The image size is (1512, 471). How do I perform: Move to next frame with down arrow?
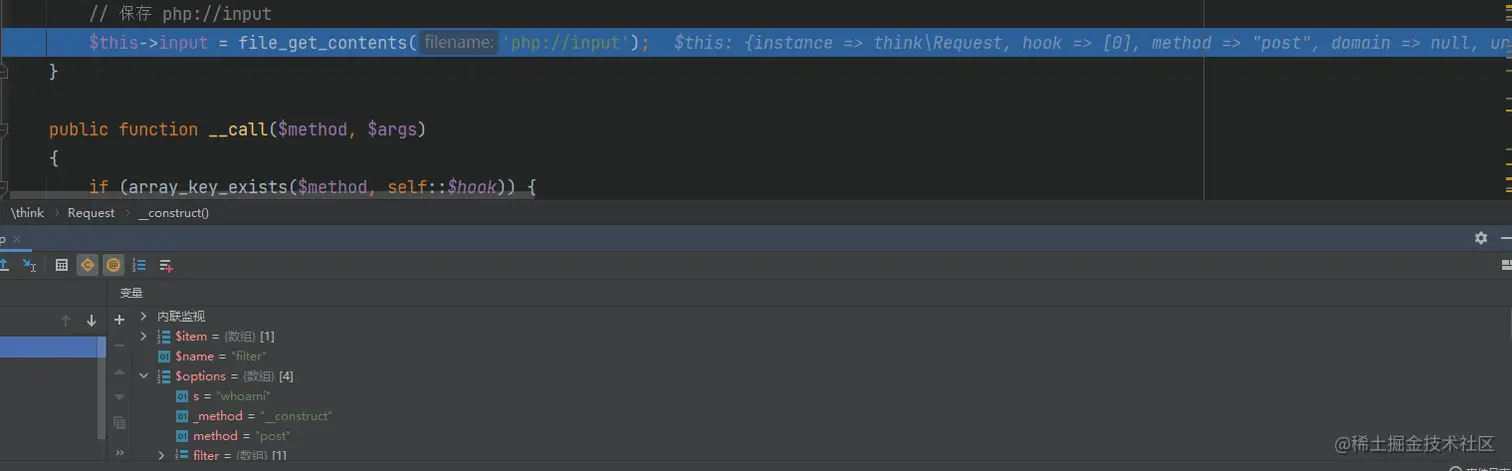coord(91,321)
